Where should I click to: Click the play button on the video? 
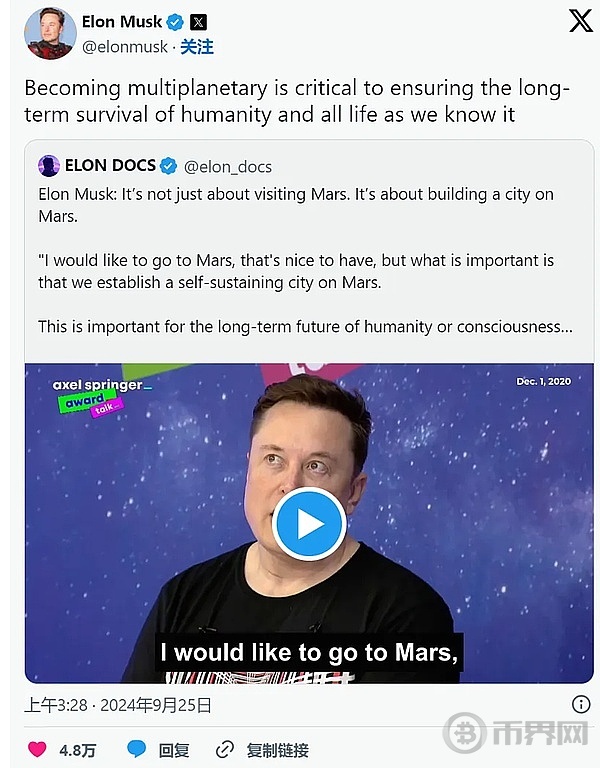click(310, 524)
